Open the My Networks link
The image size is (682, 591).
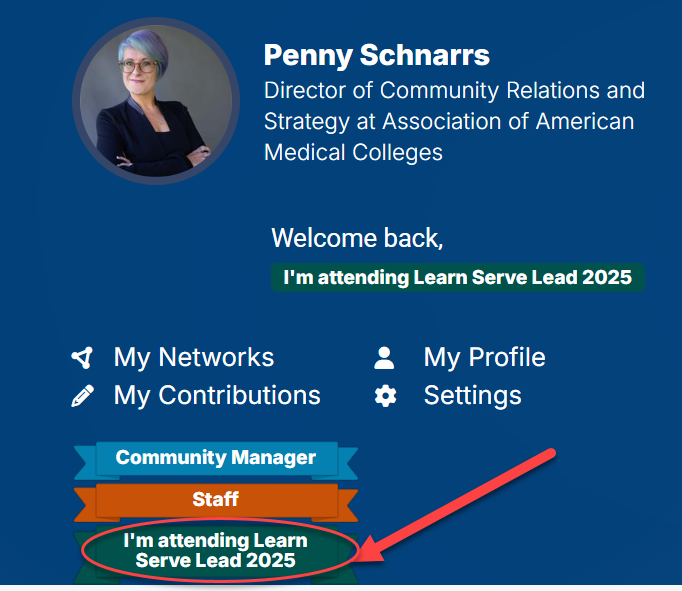193,357
